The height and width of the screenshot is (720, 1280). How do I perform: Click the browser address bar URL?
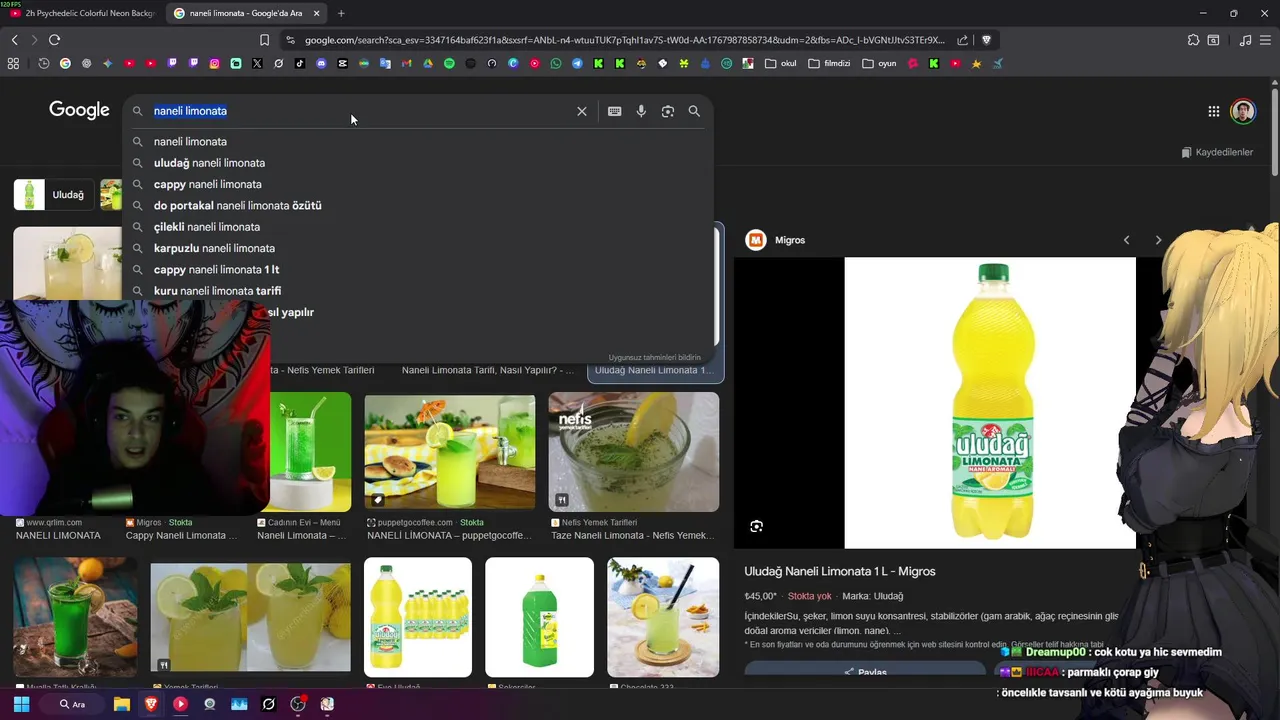click(624, 40)
